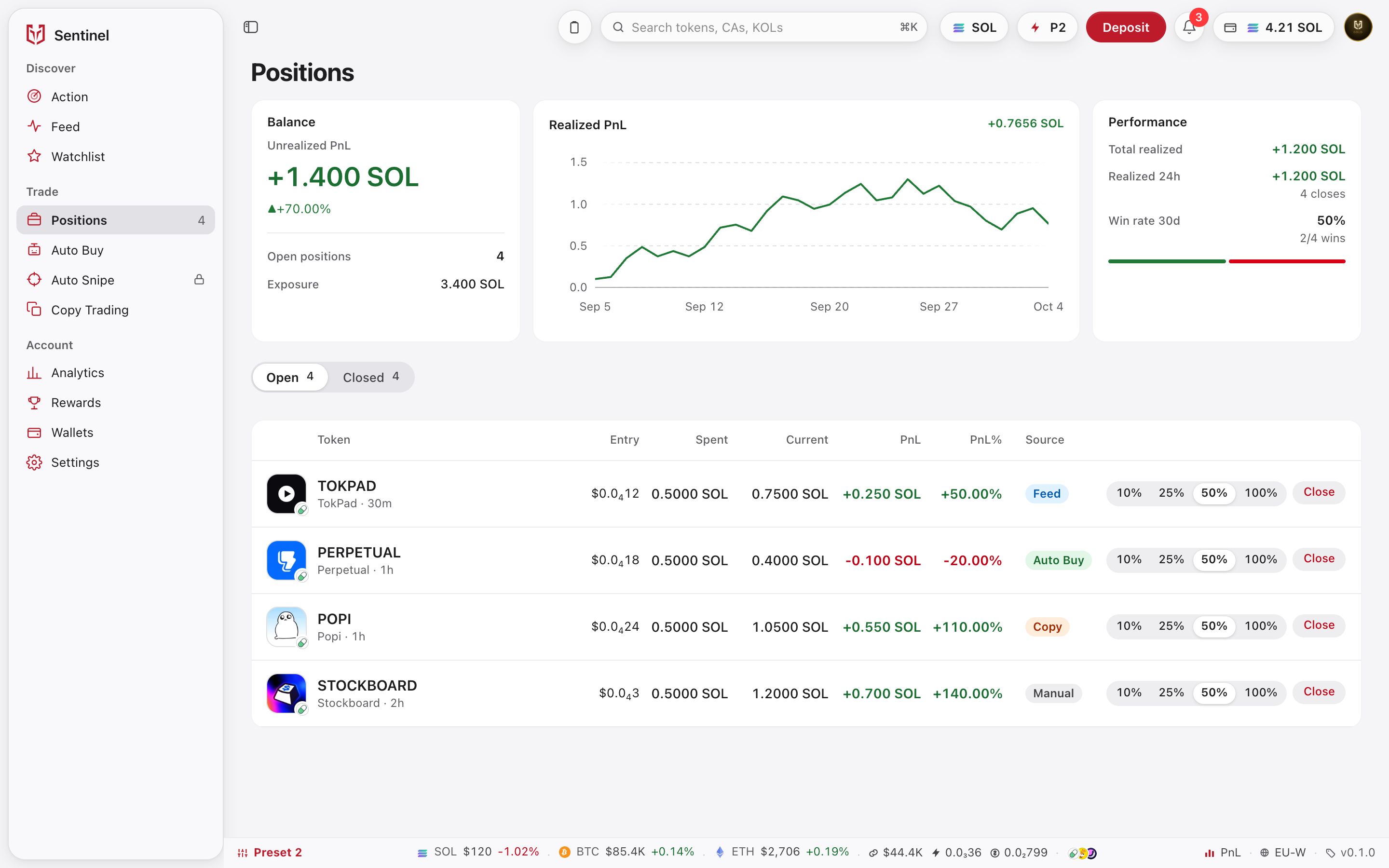Select 10% for POPI
The image size is (1389, 868).
click(1129, 626)
